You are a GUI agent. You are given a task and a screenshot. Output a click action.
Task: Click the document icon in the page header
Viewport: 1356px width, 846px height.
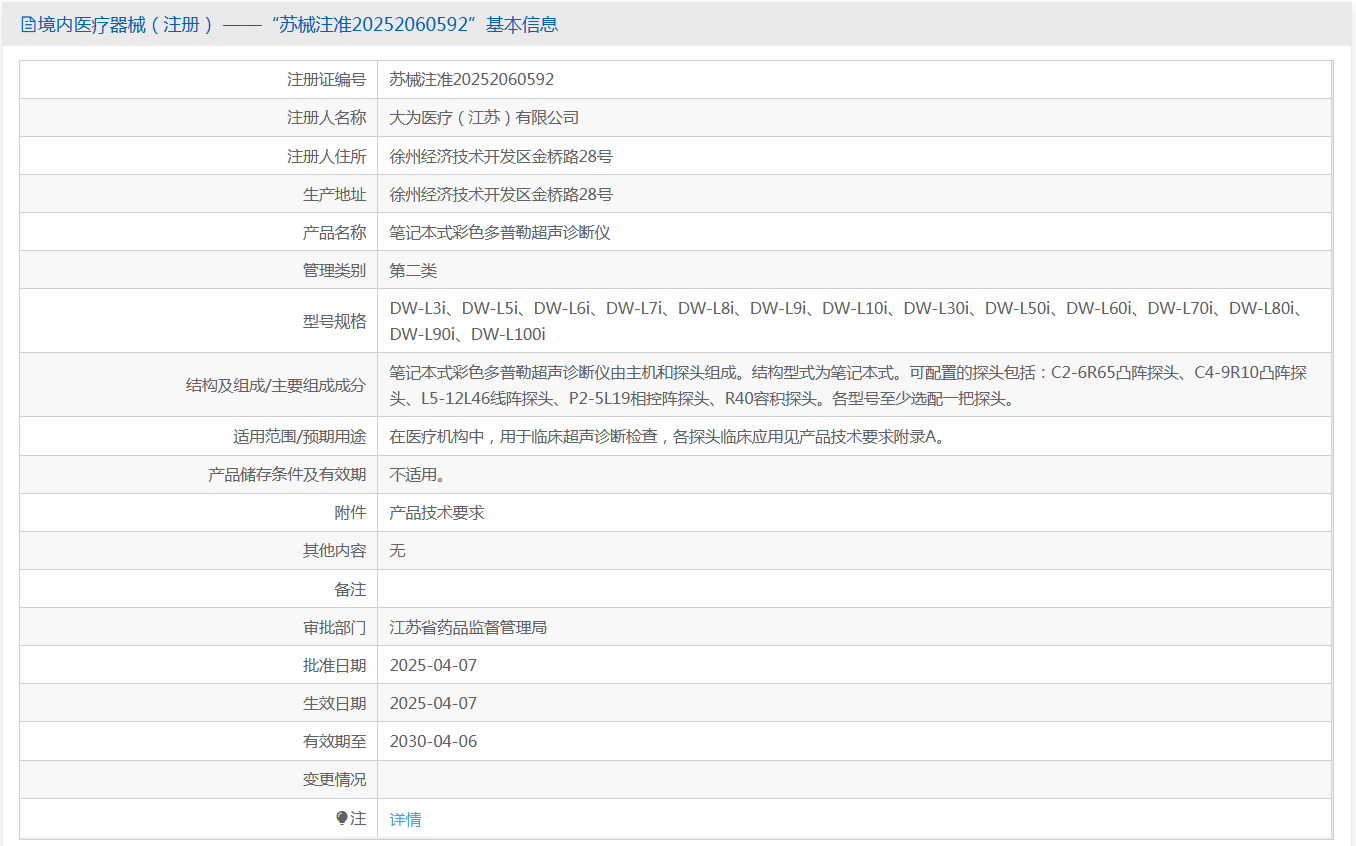pos(28,25)
